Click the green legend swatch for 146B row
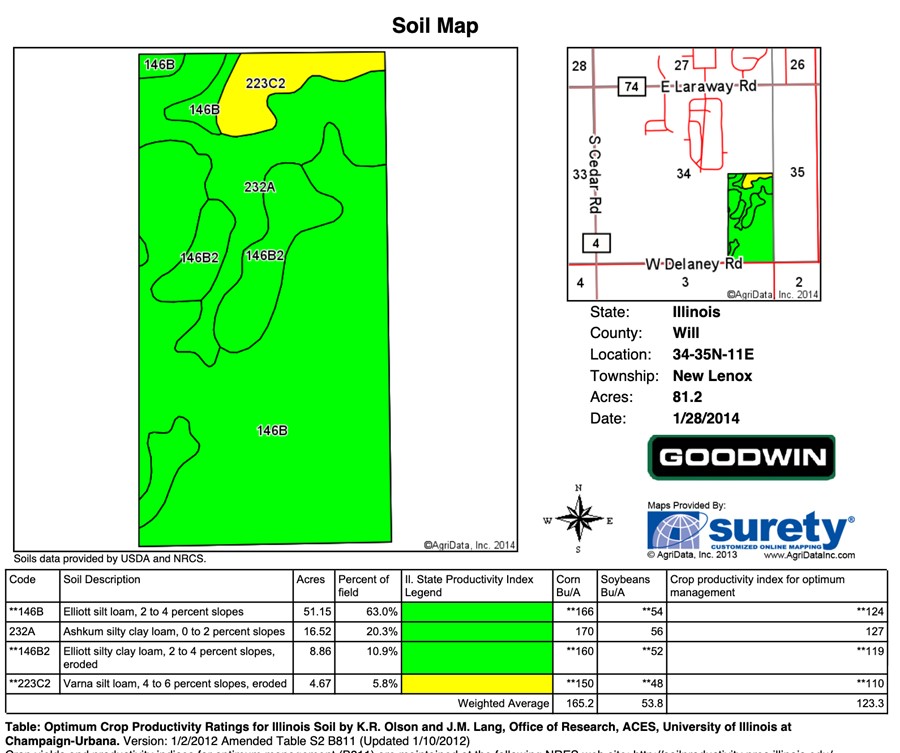Screen dimensions: 900x753 point(477,612)
